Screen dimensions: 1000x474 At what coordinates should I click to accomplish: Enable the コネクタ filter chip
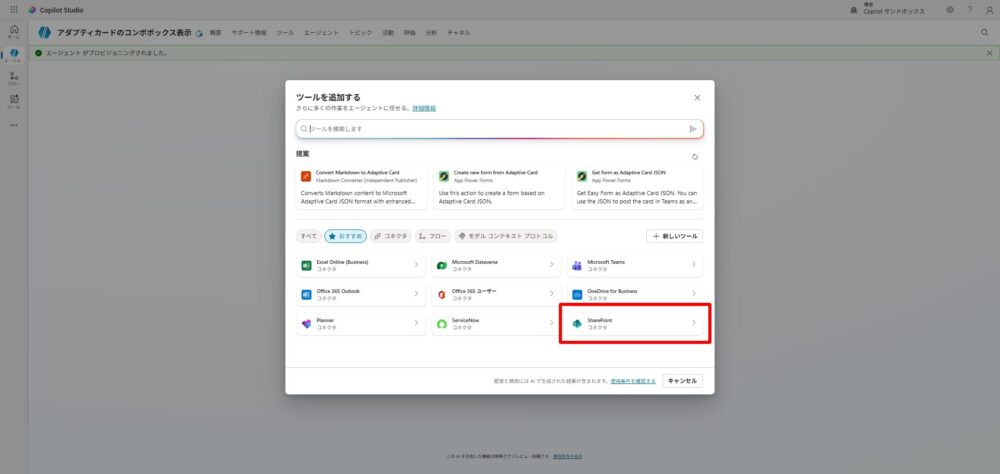[x=391, y=236]
